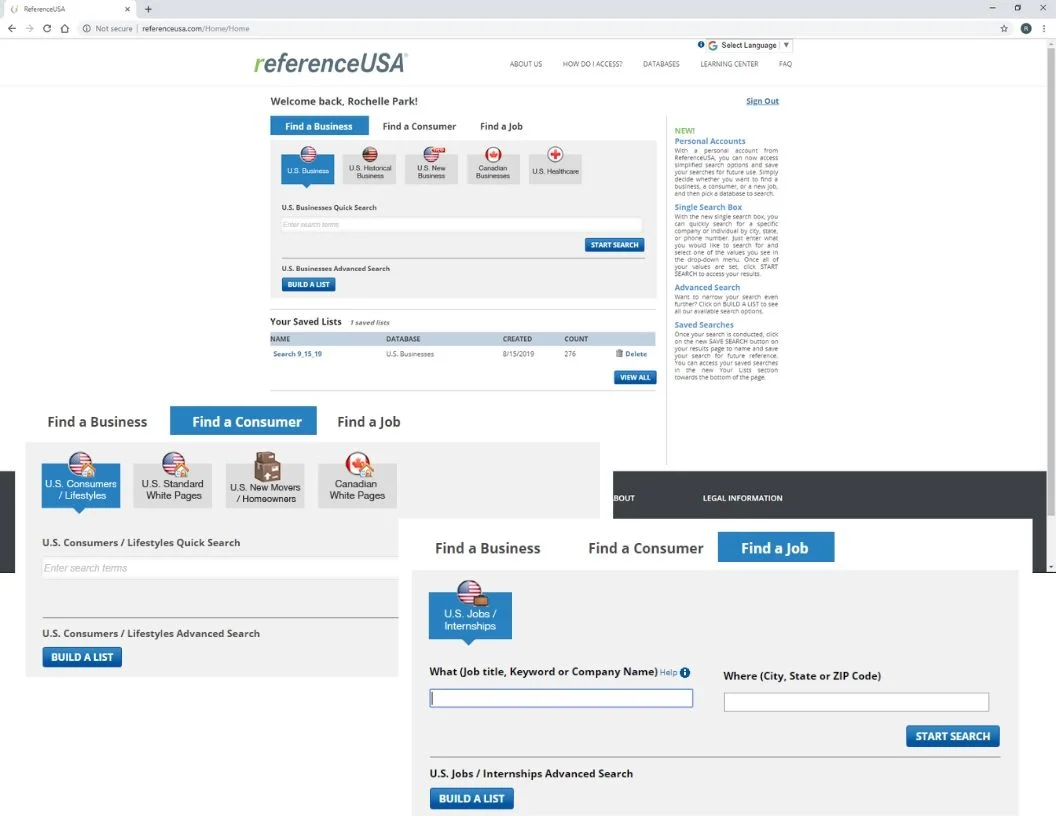Select U.S. Standard White Pages database

click(173, 481)
